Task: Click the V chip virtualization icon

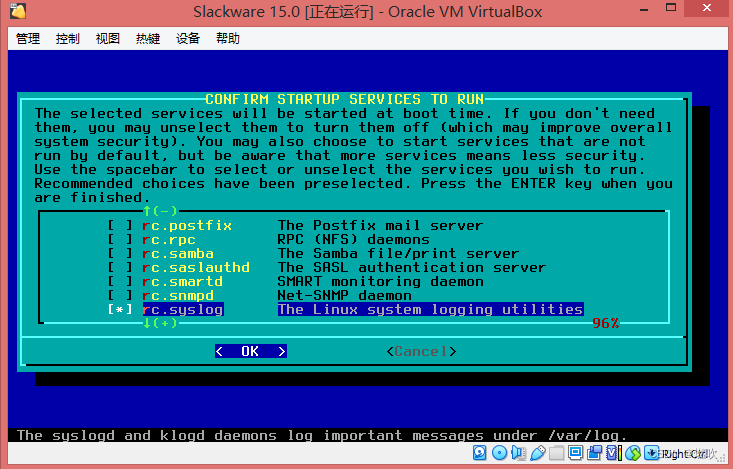Action: (614, 452)
